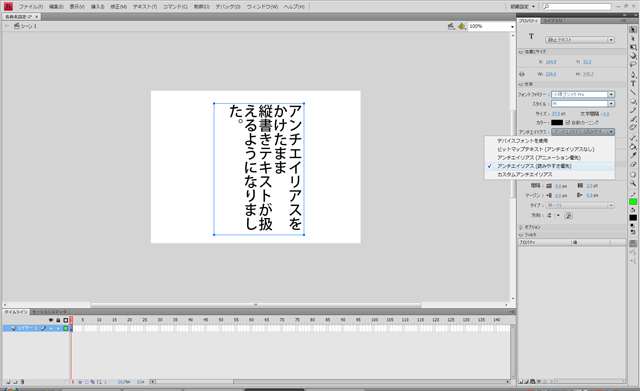
Task: Toggle Layer 1 lock dot
Action: (x=58, y=328)
